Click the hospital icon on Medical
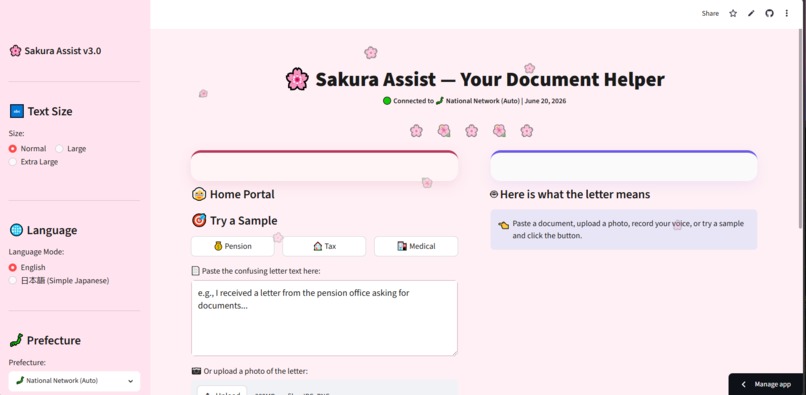 click(x=402, y=246)
